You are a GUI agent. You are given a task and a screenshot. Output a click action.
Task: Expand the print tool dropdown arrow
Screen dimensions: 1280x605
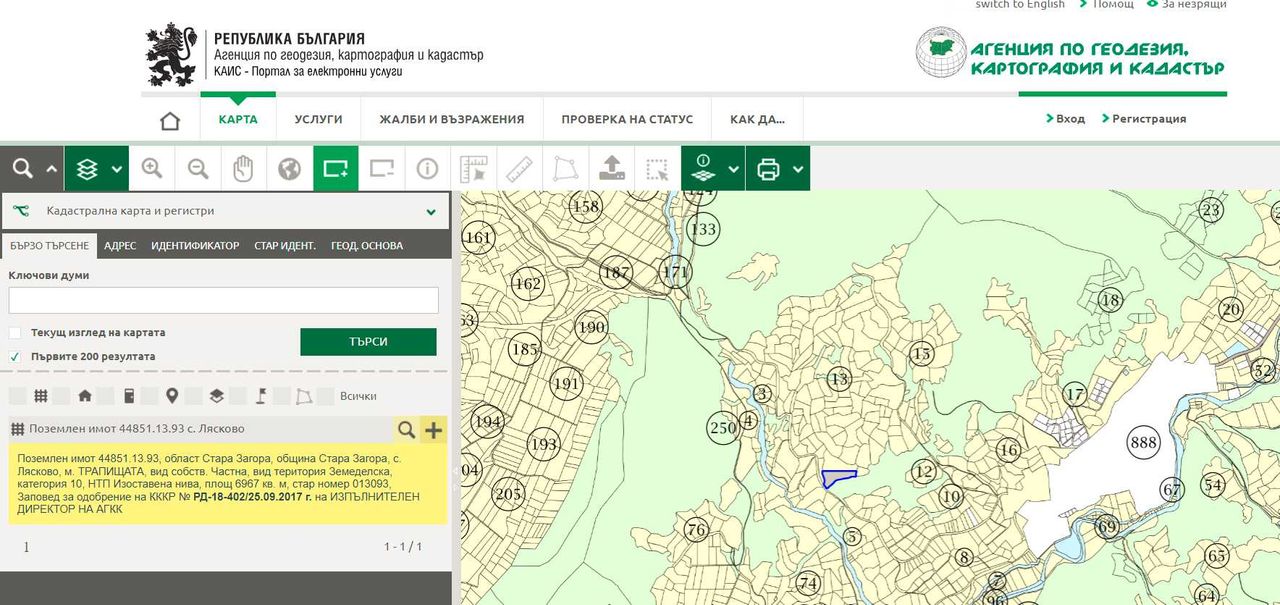(798, 169)
